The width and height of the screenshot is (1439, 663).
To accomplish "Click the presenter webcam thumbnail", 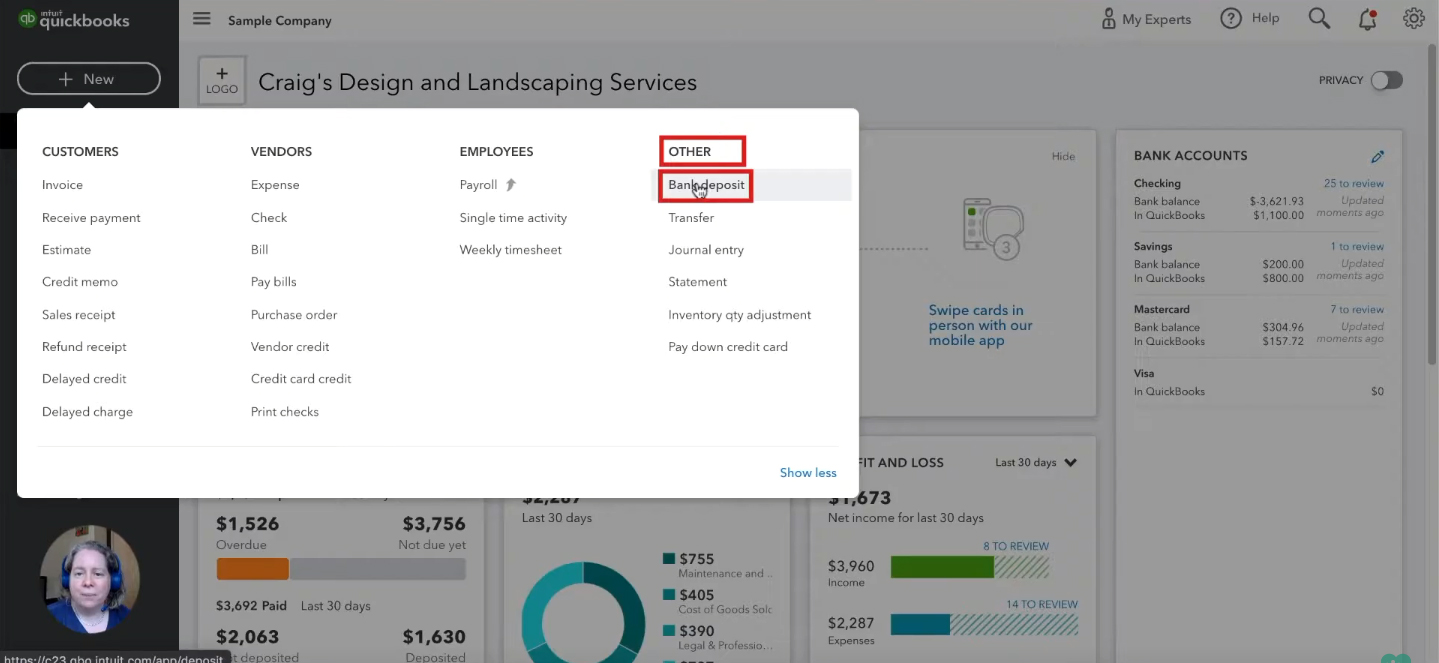I will 89,579.
